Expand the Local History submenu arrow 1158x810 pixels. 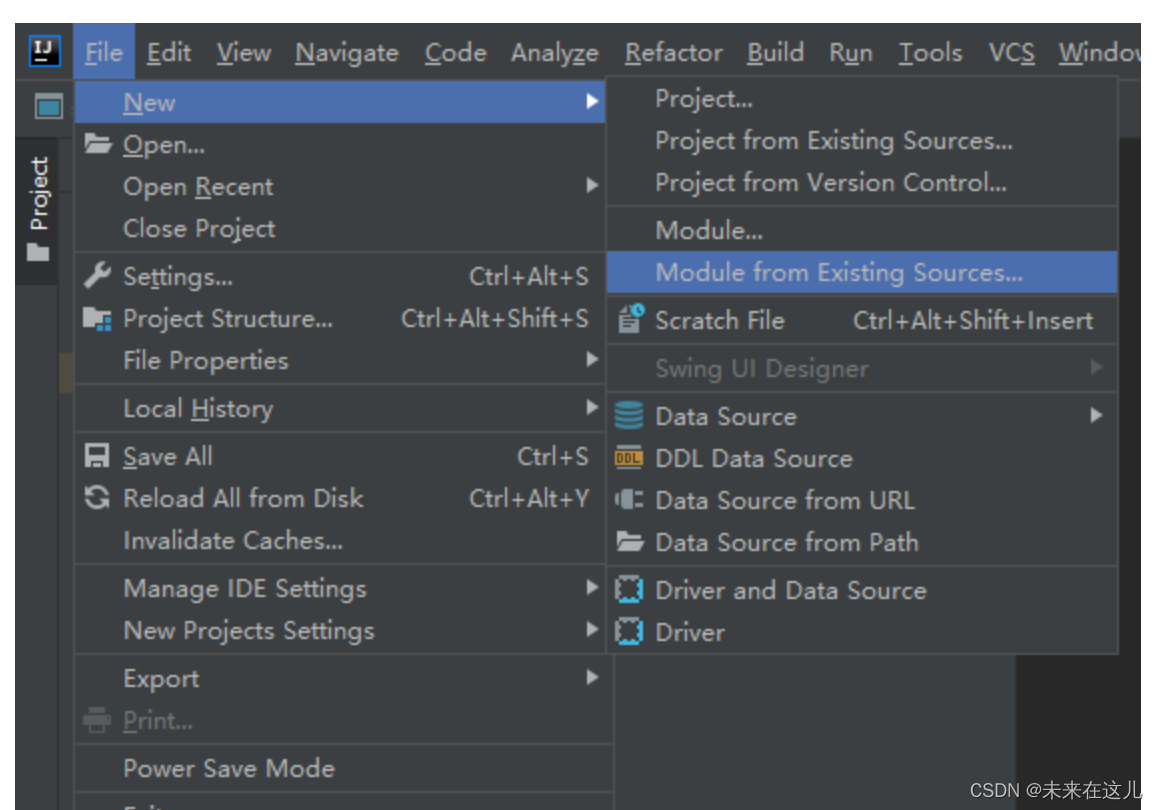(x=592, y=408)
